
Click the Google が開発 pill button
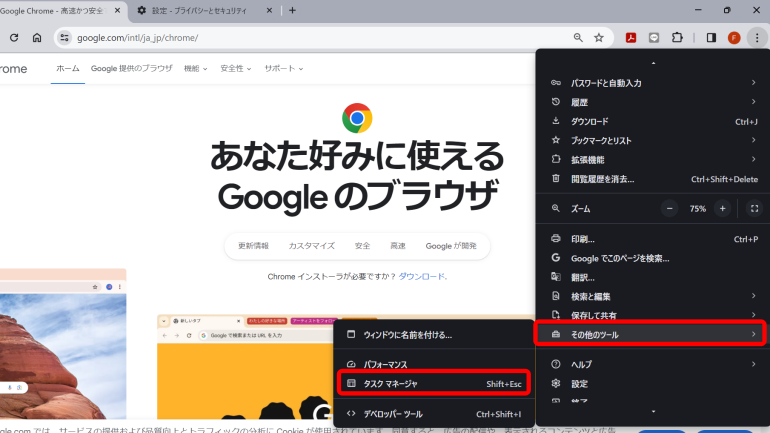tap(451, 246)
